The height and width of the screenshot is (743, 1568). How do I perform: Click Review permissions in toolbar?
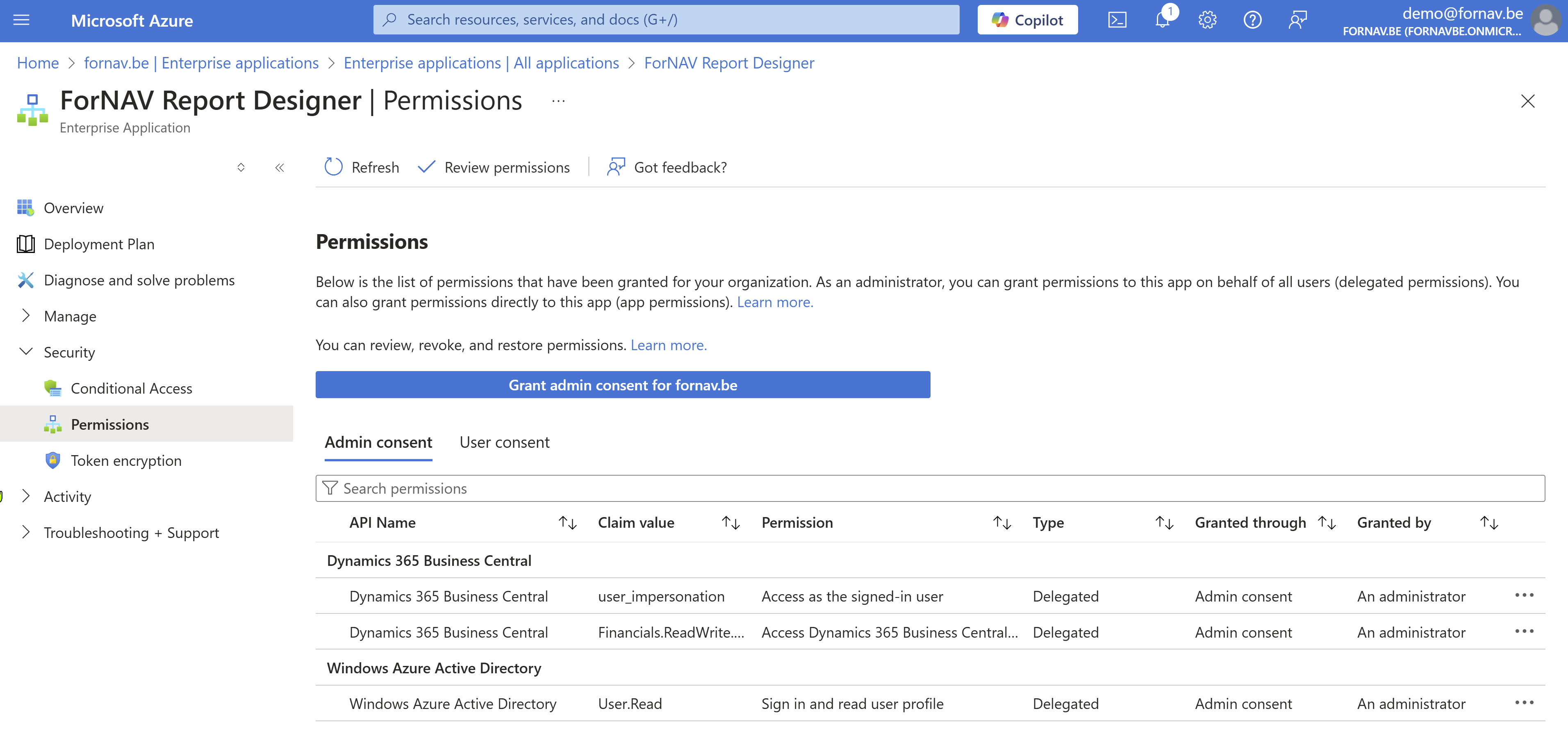pos(494,167)
